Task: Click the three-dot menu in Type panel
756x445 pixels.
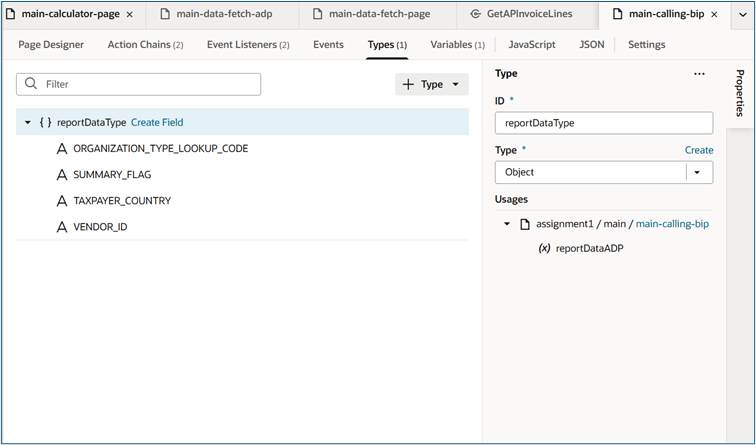Action: pyautogui.click(x=699, y=74)
